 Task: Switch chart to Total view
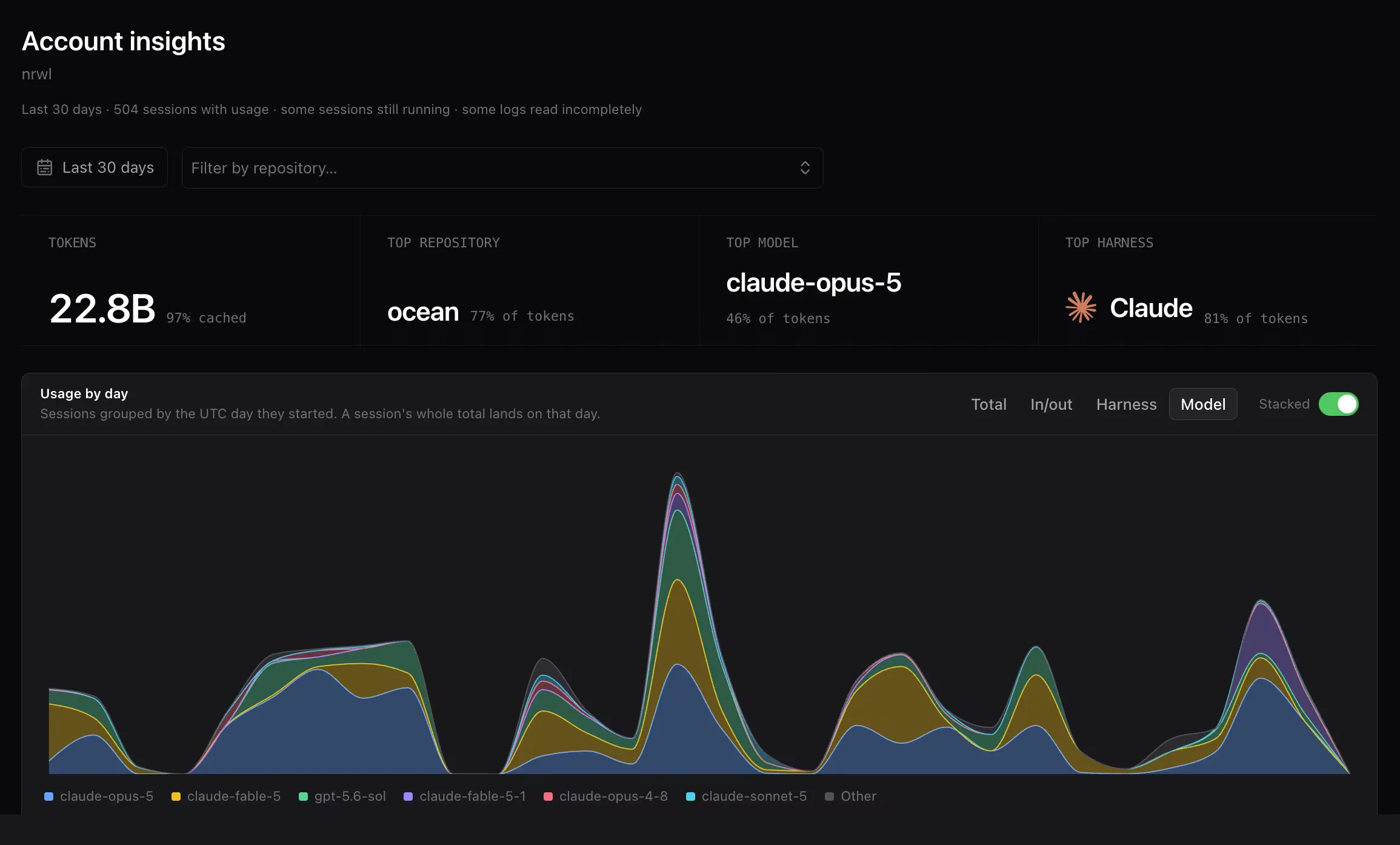[x=988, y=404]
